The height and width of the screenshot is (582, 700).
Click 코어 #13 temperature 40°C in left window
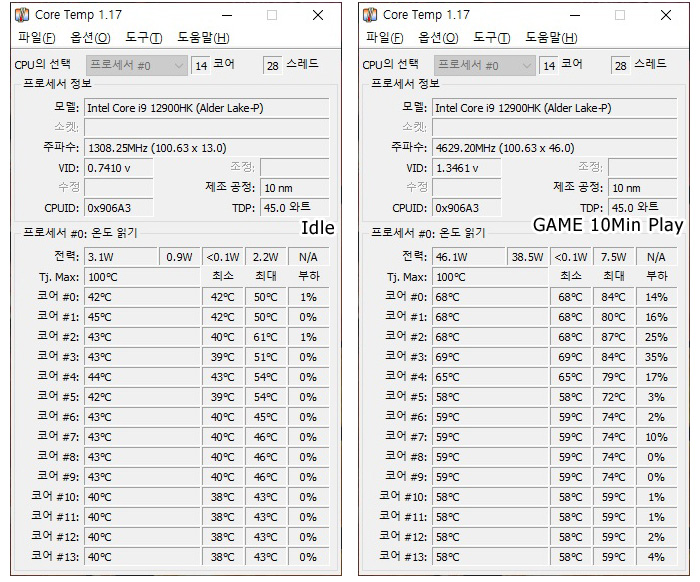(142, 557)
